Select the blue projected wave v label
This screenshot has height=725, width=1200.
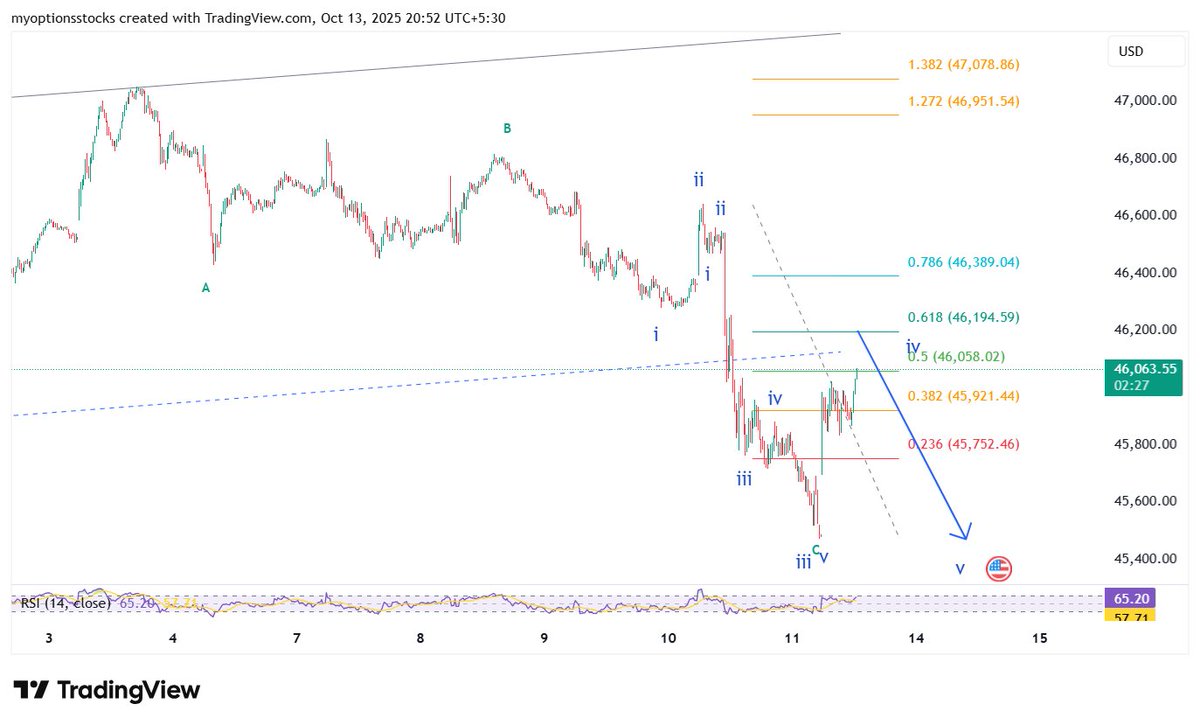tap(960, 569)
